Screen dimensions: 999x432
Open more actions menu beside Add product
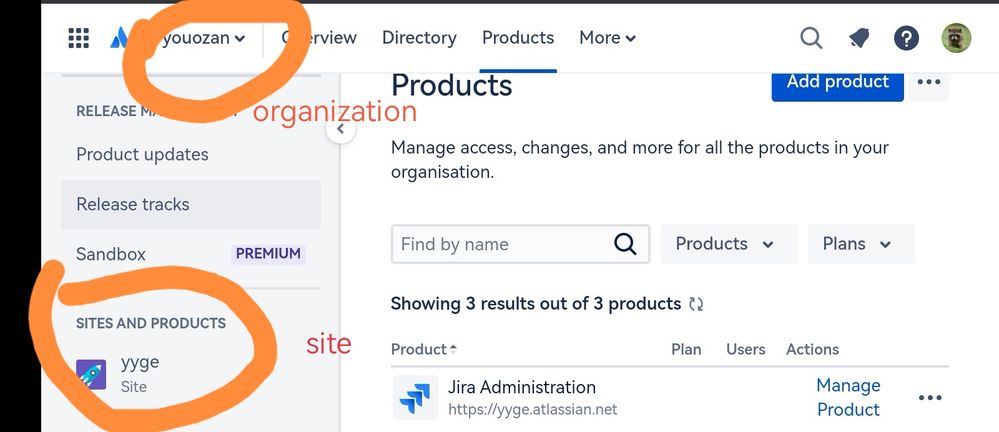[x=929, y=82]
